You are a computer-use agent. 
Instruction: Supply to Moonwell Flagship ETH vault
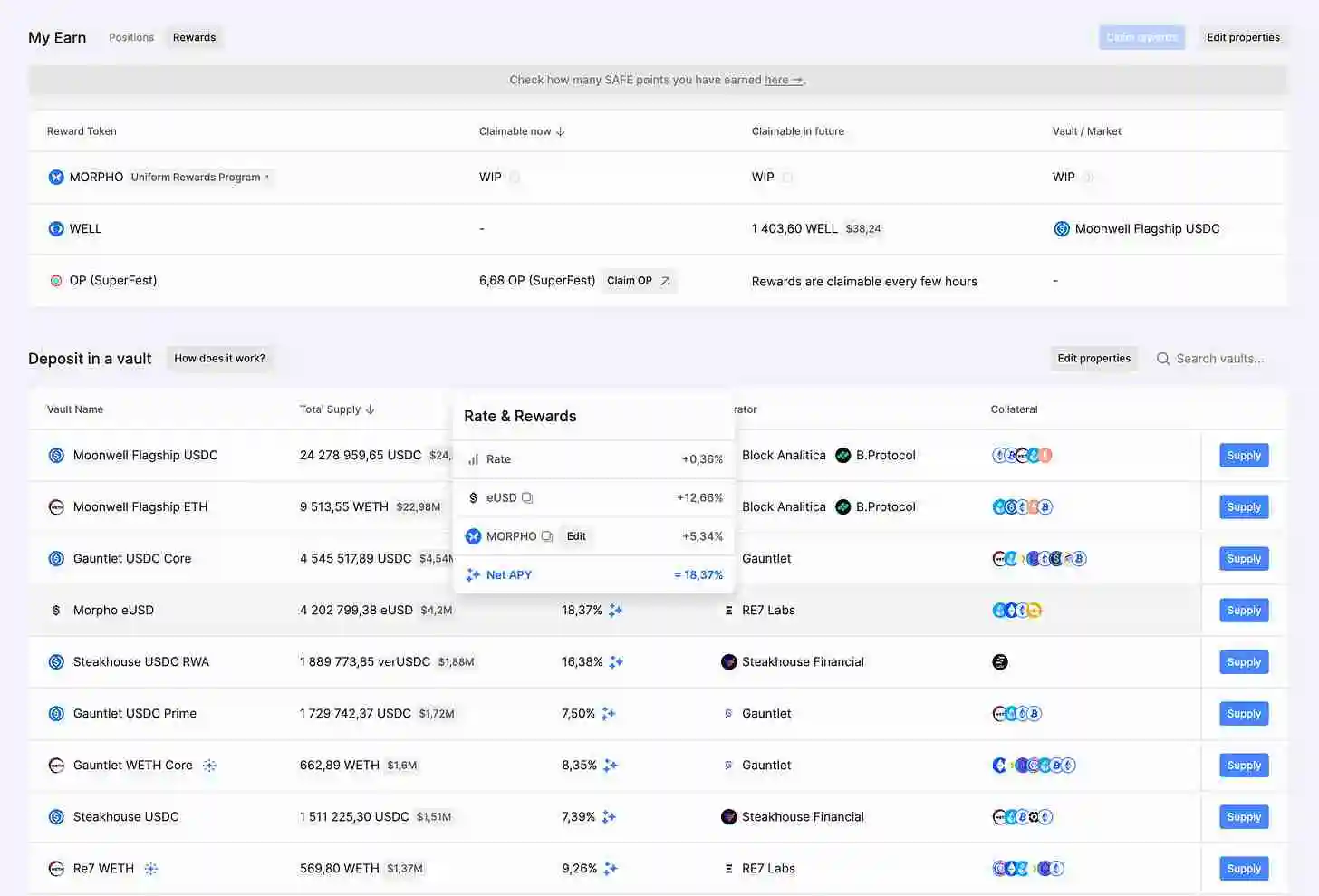click(x=1244, y=506)
